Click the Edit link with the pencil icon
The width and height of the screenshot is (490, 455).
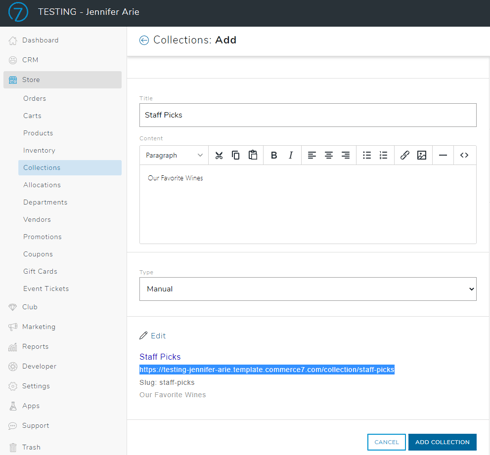tap(153, 336)
